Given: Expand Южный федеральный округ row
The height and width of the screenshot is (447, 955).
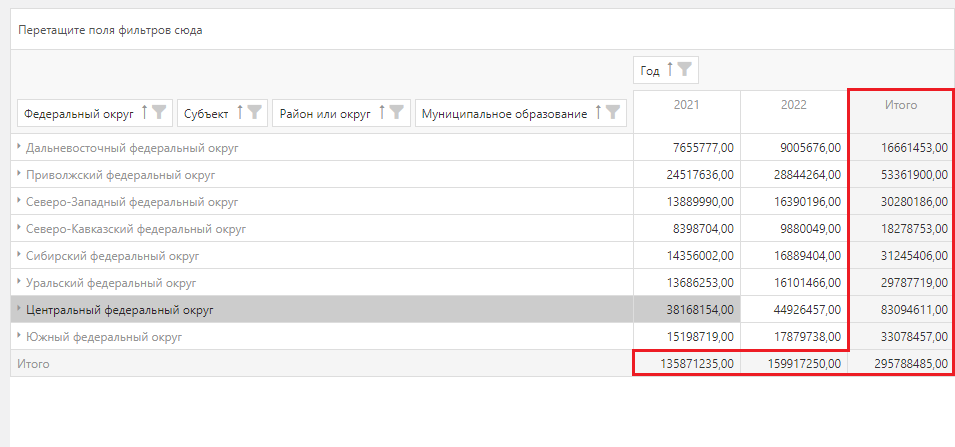Looking at the screenshot, I should (19, 337).
